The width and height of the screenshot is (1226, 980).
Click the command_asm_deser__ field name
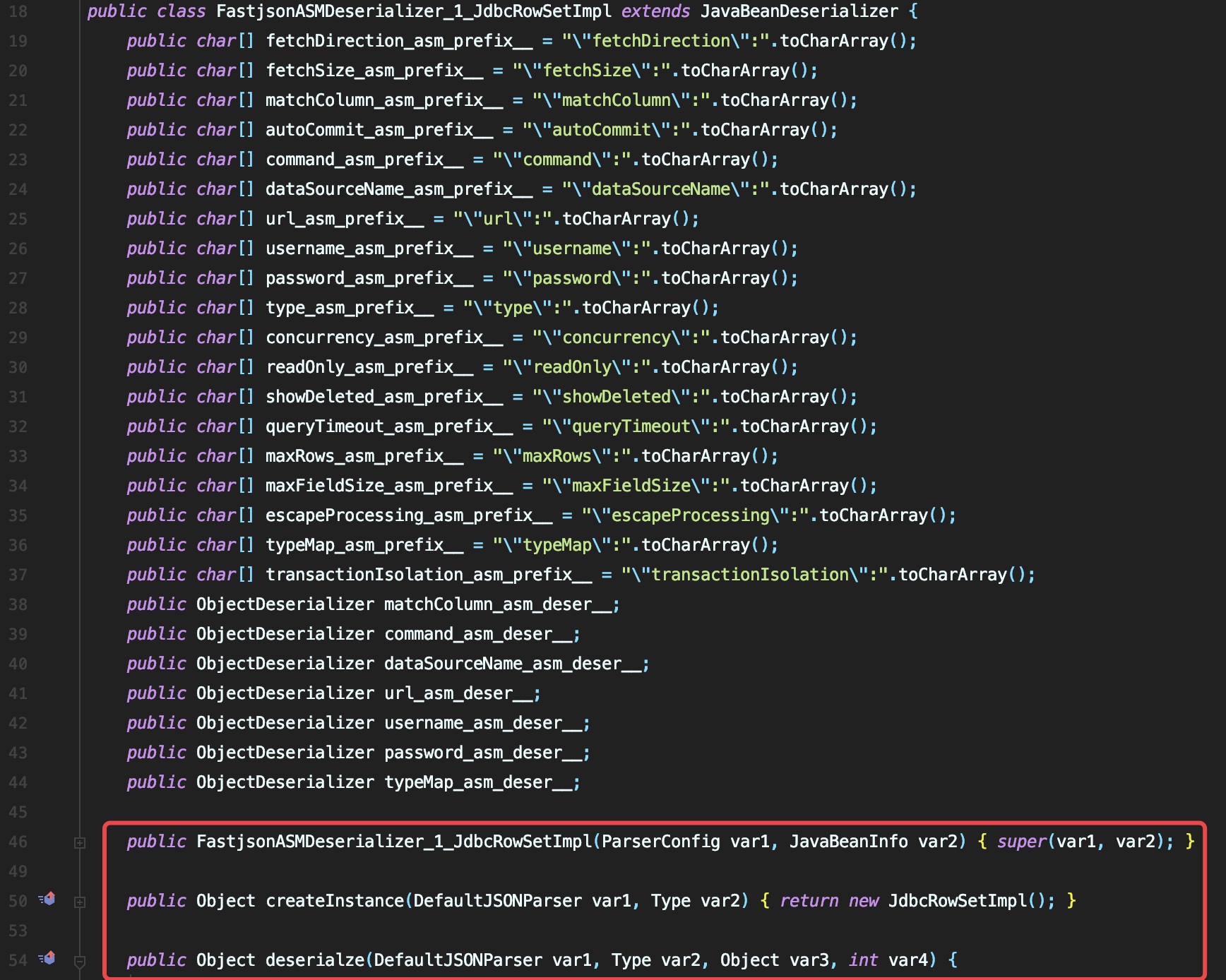tap(478, 634)
